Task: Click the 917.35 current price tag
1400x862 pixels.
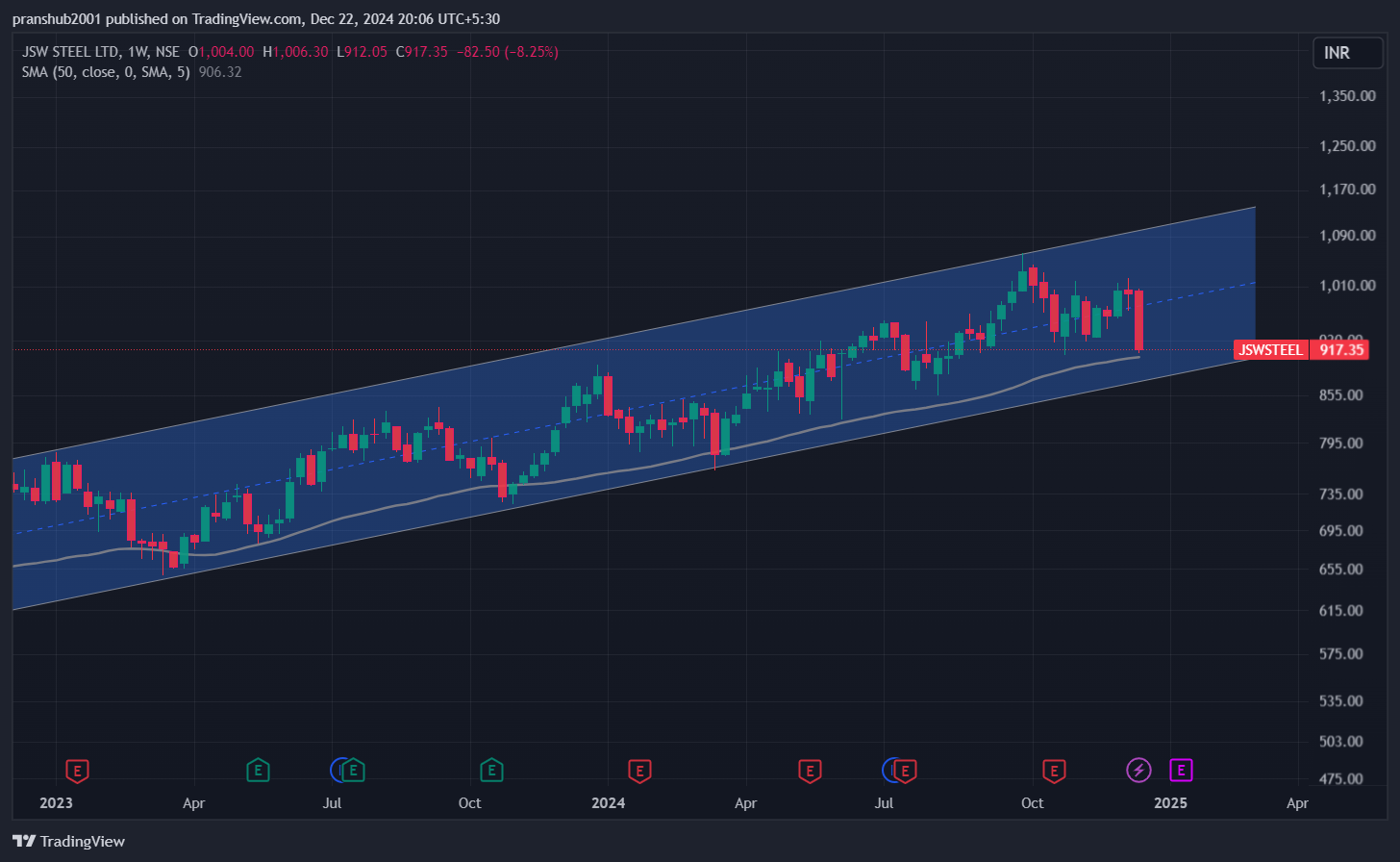Action: pos(1341,349)
